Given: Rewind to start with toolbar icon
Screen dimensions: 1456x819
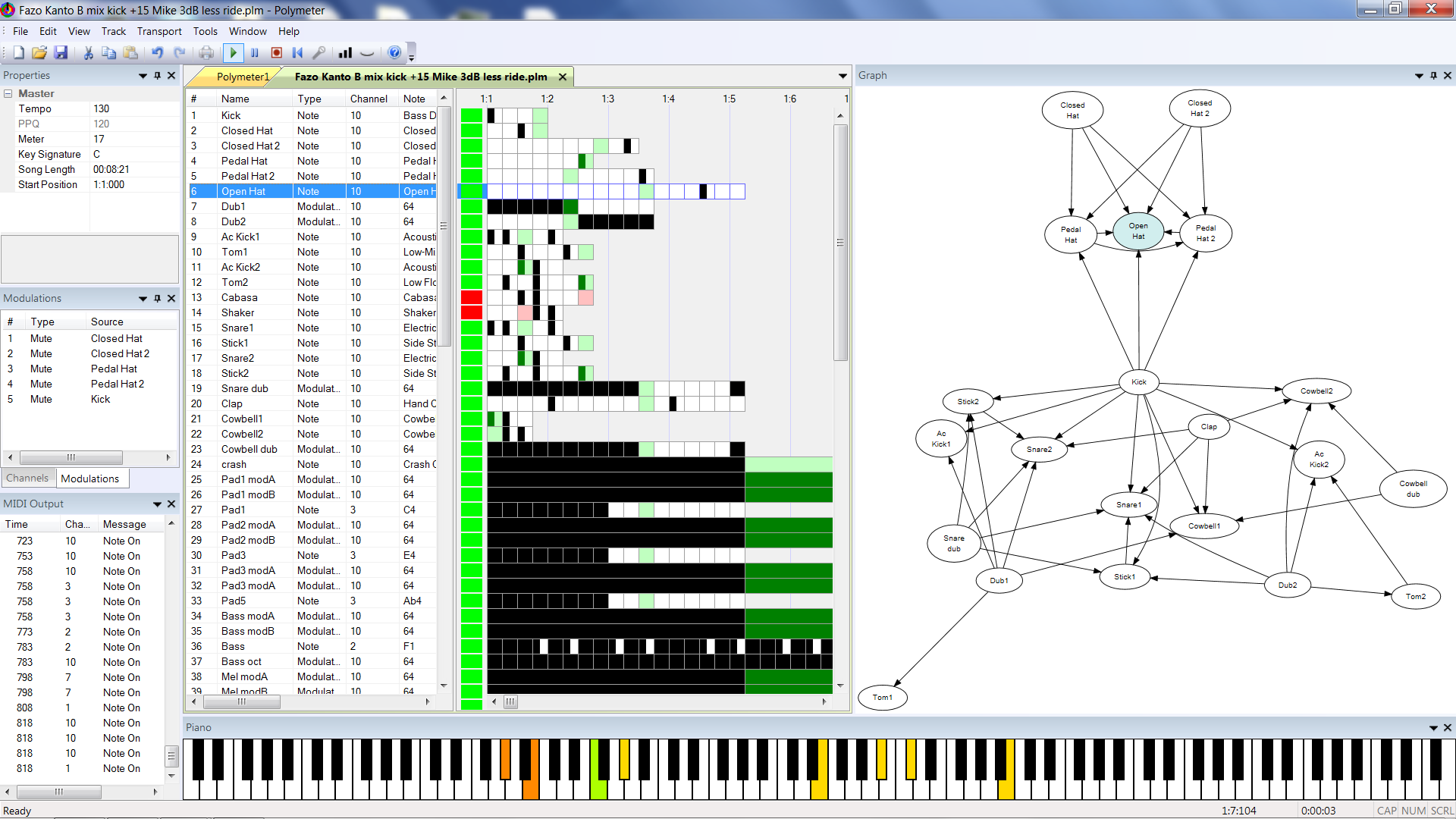Looking at the screenshot, I should coord(297,52).
